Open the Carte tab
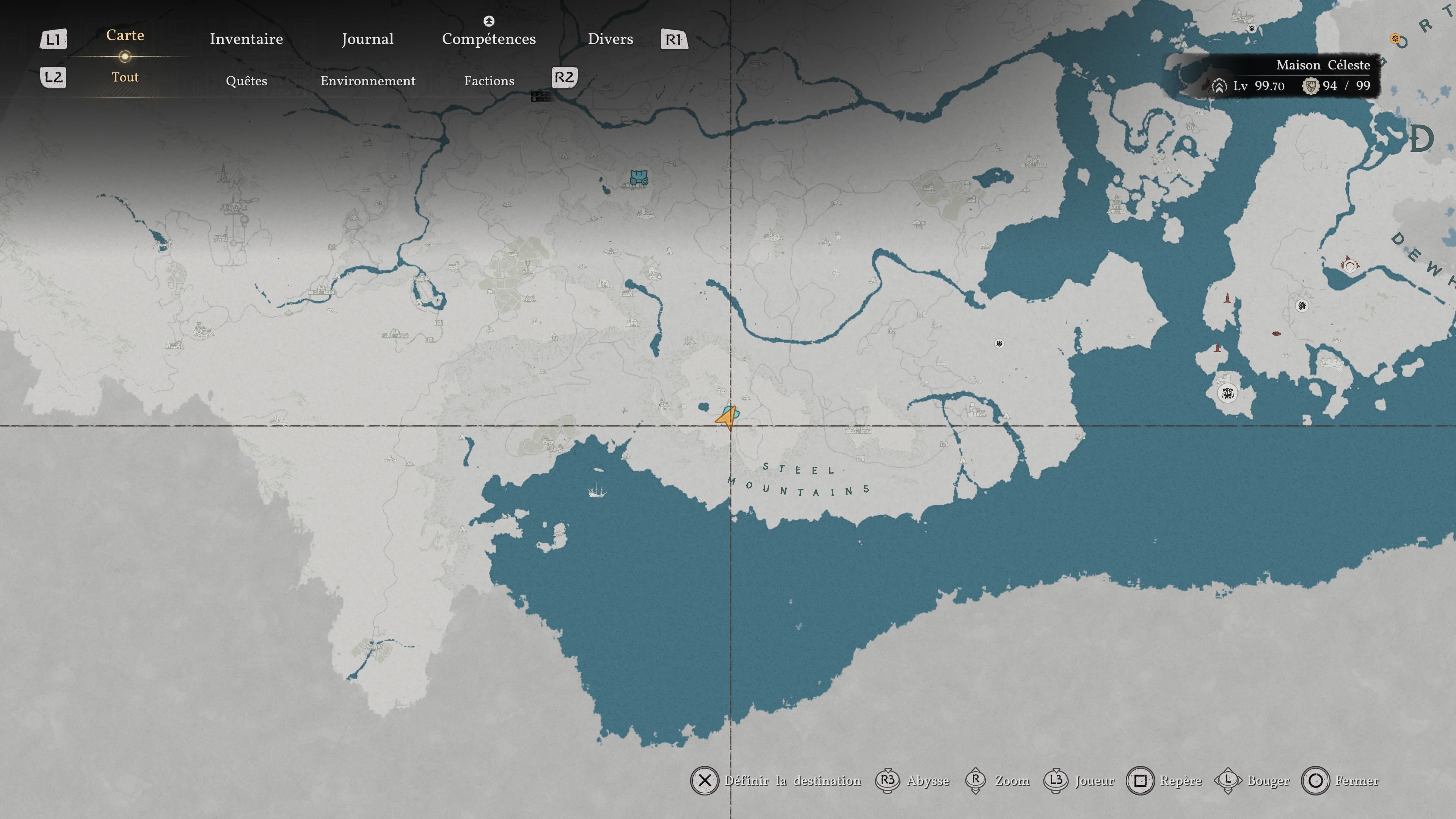This screenshot has height=819, width=1456. click(x=125, y=35)
